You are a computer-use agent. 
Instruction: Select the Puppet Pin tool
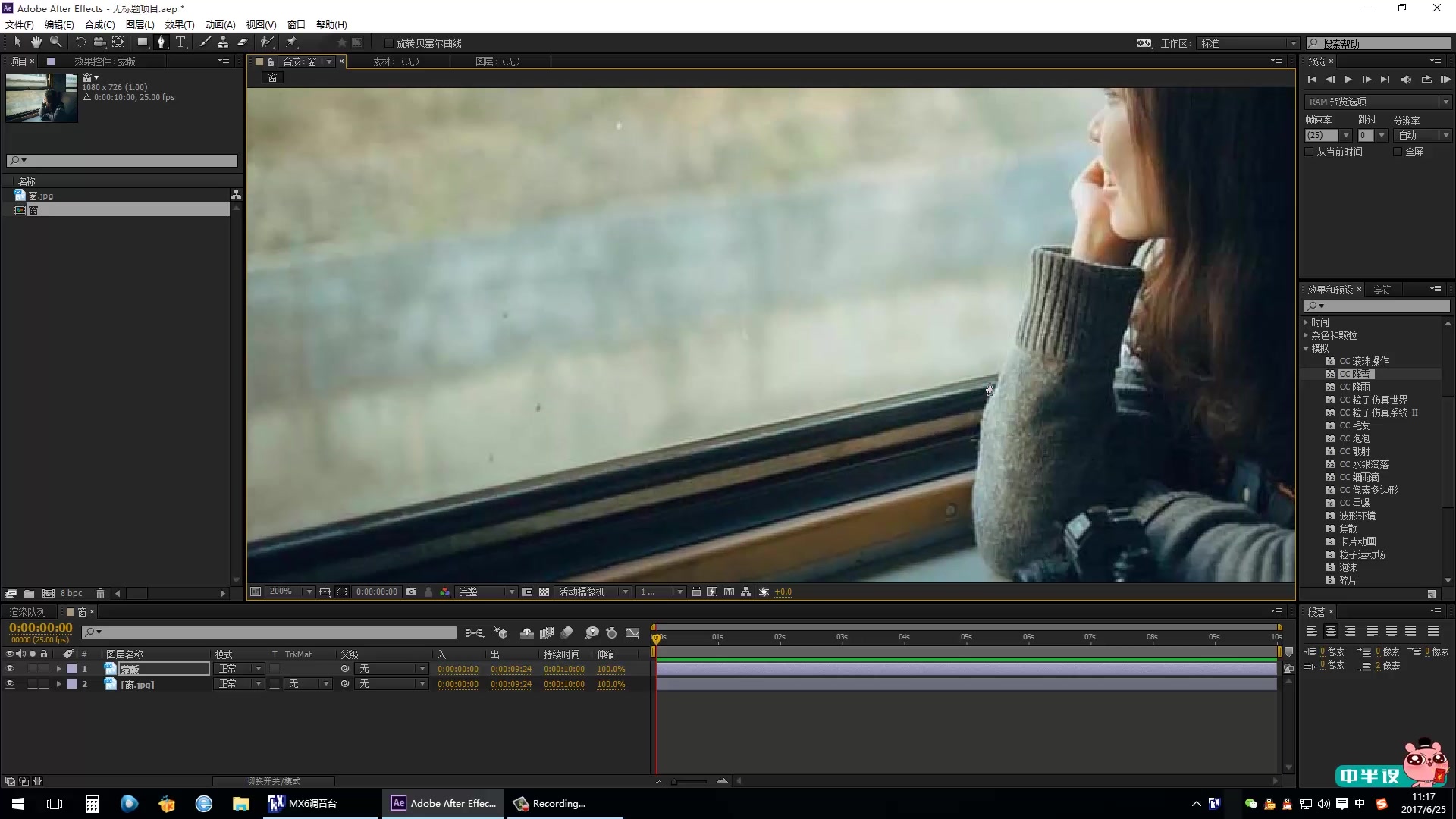pos(292,42)
